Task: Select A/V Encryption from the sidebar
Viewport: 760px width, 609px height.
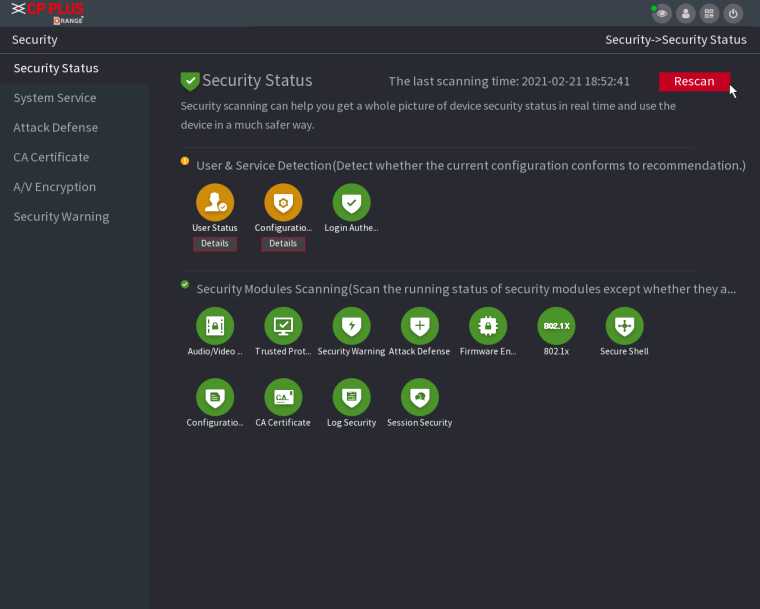Action: point(55,187)
